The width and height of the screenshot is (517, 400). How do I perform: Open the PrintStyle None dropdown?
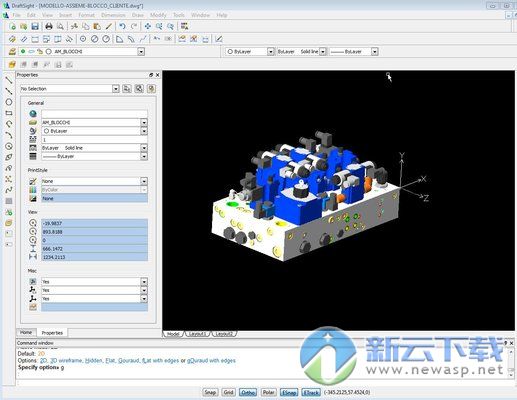(x=144, y=181)
